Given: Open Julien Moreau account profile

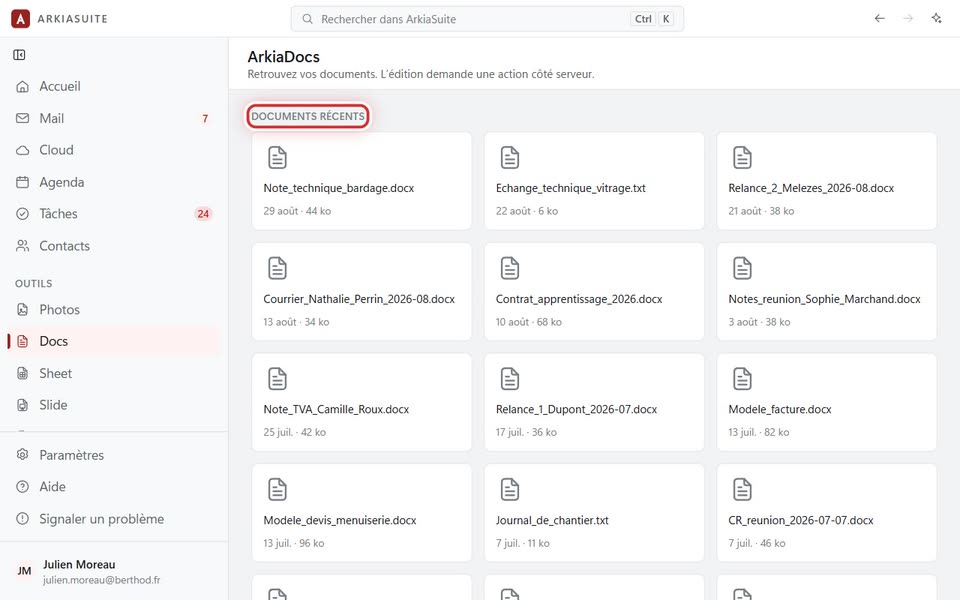Looking at the screenshot, I should (114, 571).
